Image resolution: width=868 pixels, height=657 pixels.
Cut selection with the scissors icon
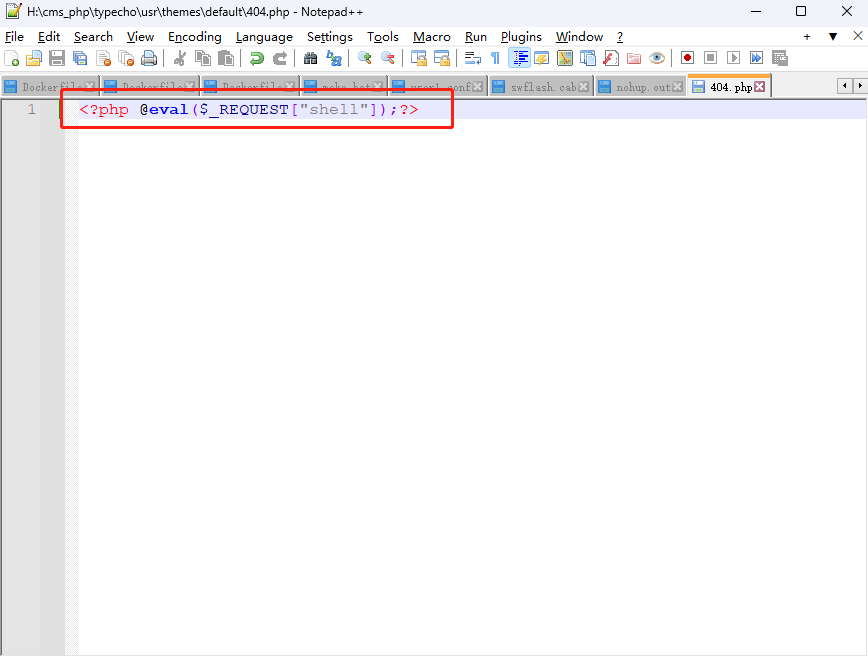coord(179,58)
